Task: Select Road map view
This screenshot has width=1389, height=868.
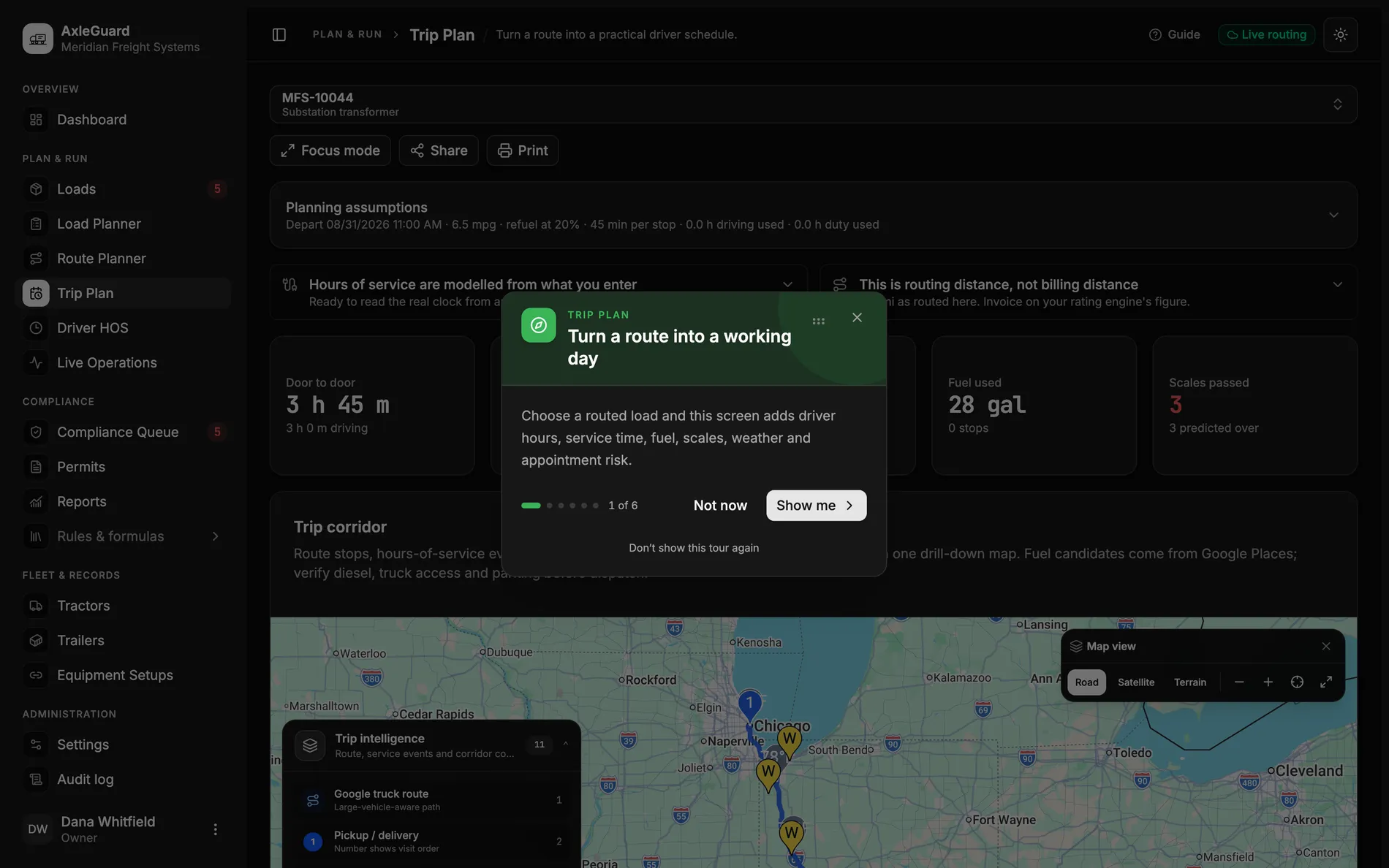Action: tap(1086, 682)
